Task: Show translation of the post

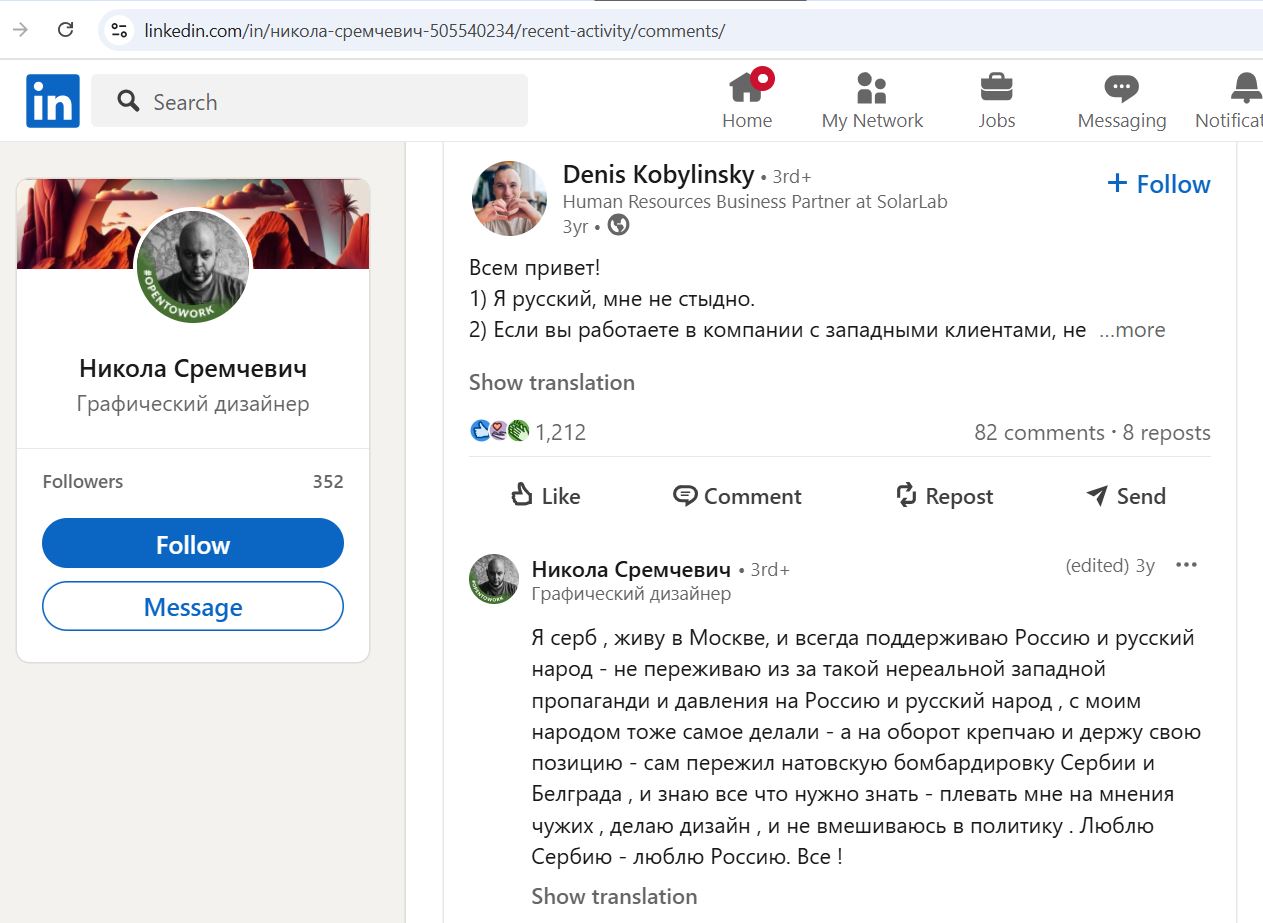Action: [x=552, y=382]
